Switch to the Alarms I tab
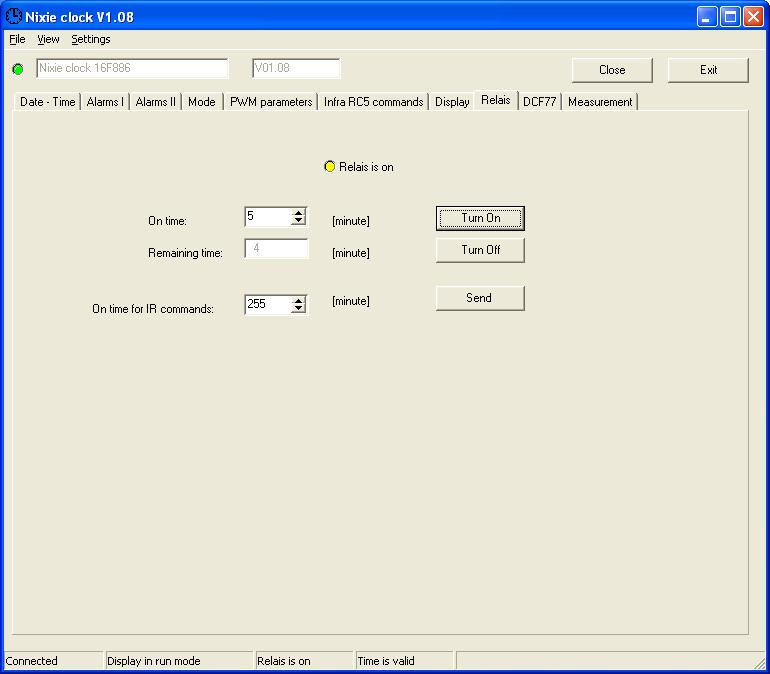770x674 pixels. pos(105,102)
